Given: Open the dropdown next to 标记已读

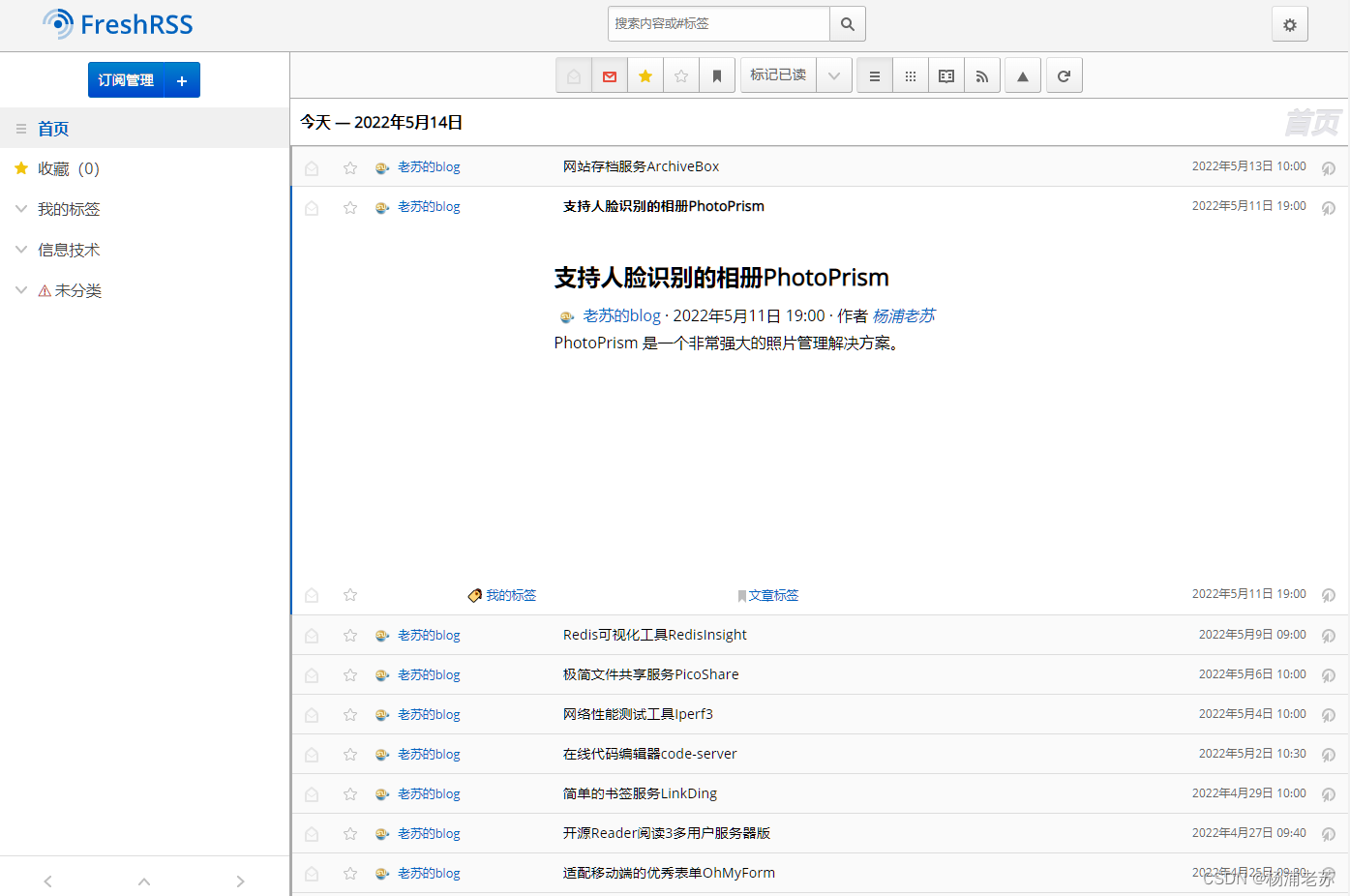Looking at the screenshot, I should [834, 76].
